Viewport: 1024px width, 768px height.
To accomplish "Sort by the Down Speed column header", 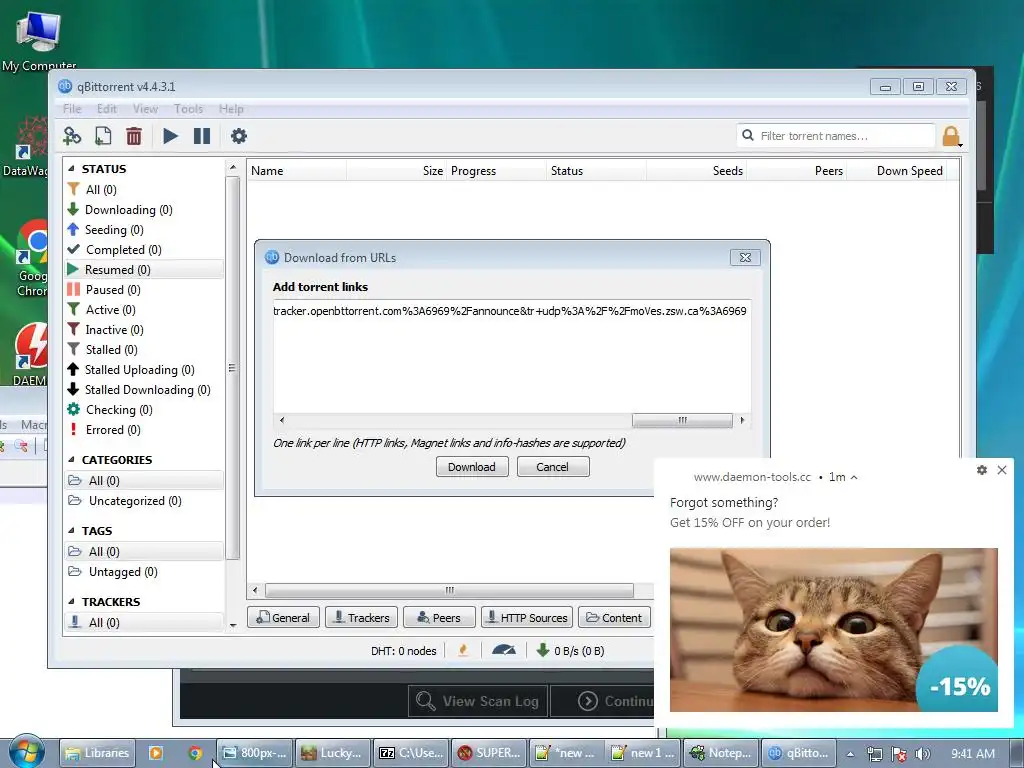I will (x=895, y=170).
